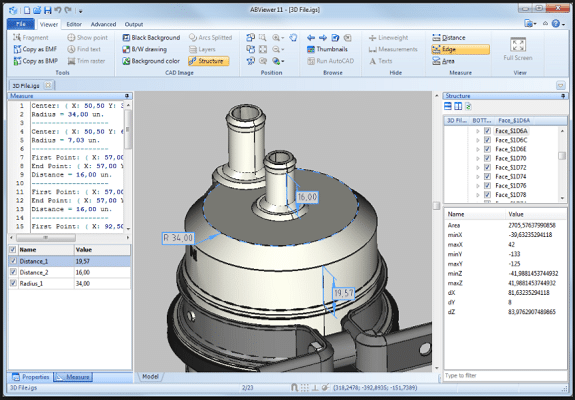This screenshot has height=400, width=575.
Task: Click the Save icon in quick access toolbar
Action: point(48,10)
